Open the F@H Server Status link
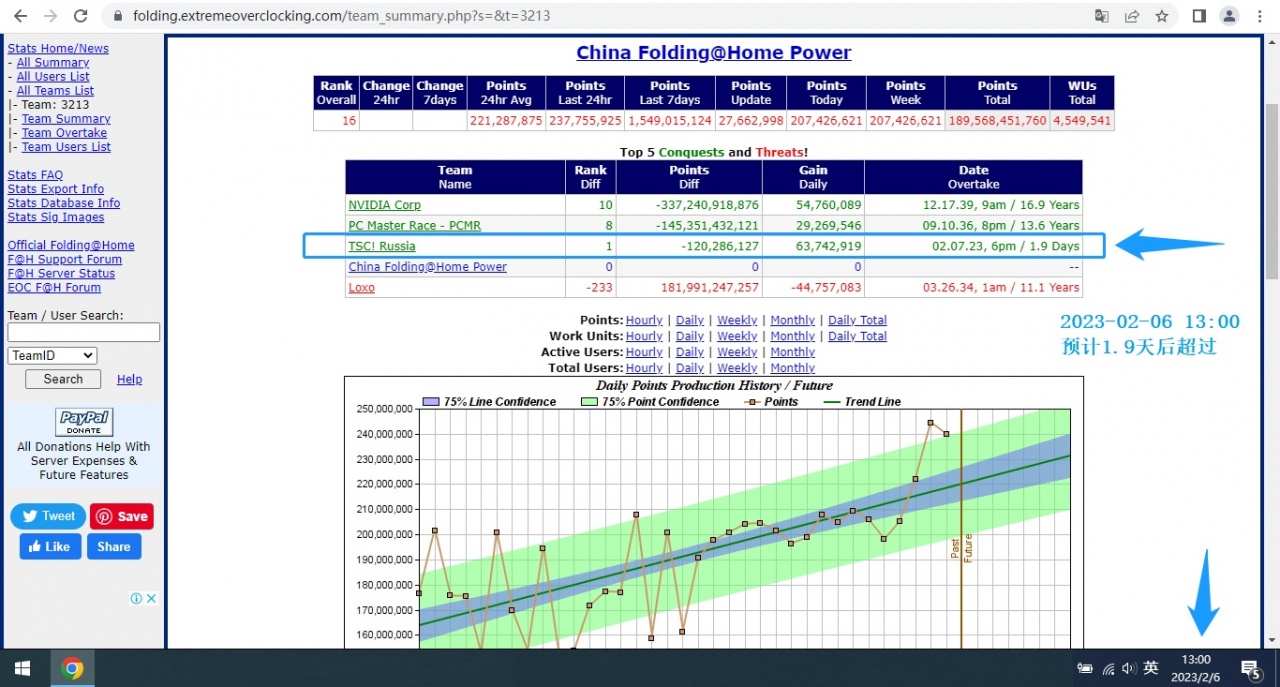Screen dimensions: 1280x687 61,273
